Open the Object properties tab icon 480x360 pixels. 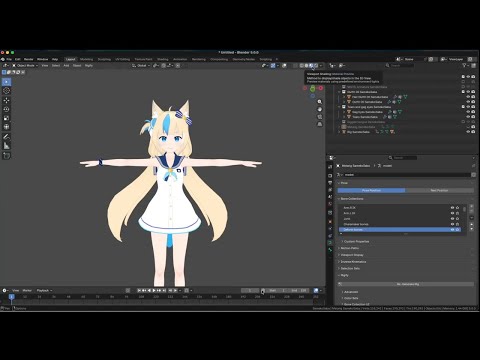tap(330, 221)
